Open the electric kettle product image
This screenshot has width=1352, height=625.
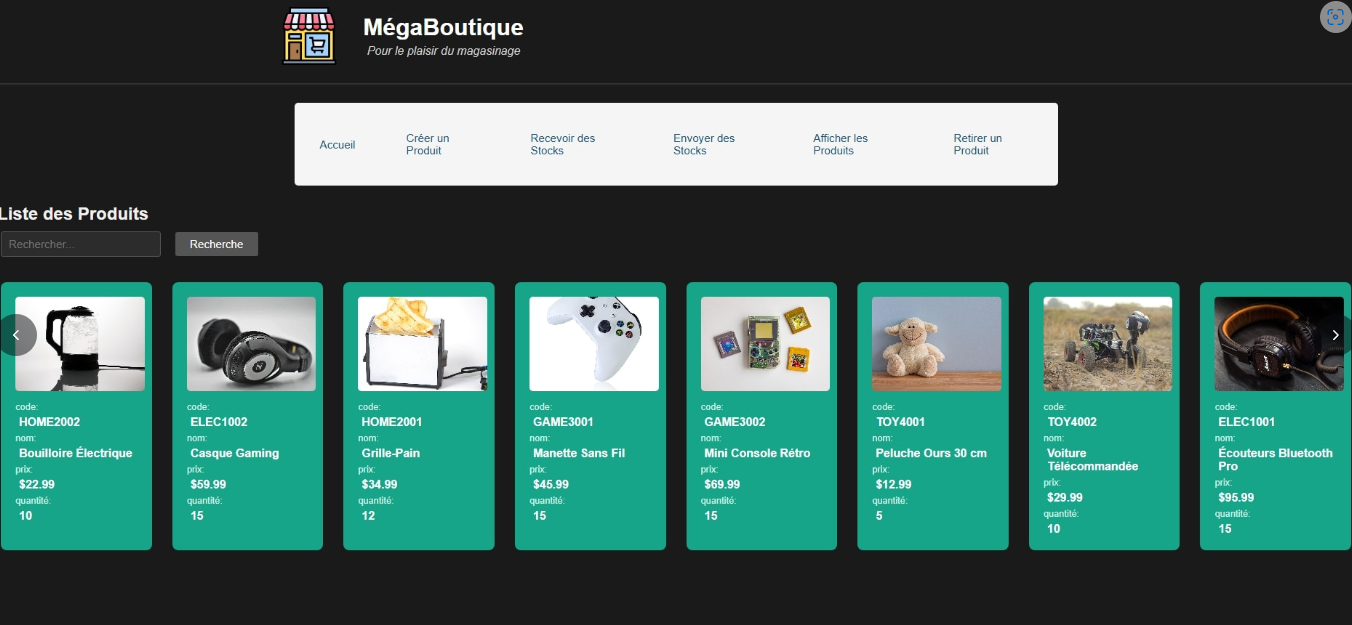[x=80, y=344]
